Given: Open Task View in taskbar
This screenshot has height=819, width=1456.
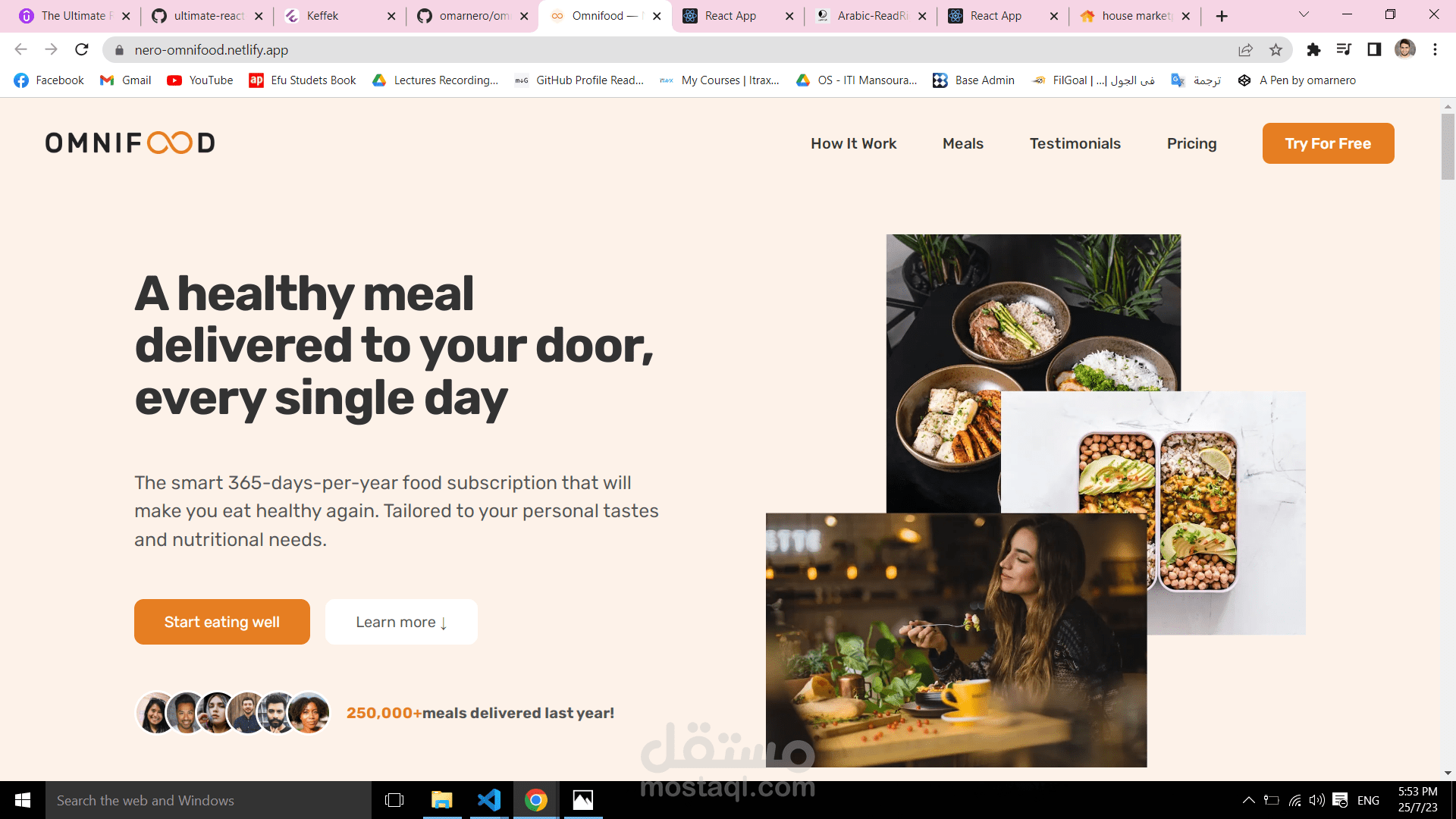Looking at the screenshot, I should 394,800.
